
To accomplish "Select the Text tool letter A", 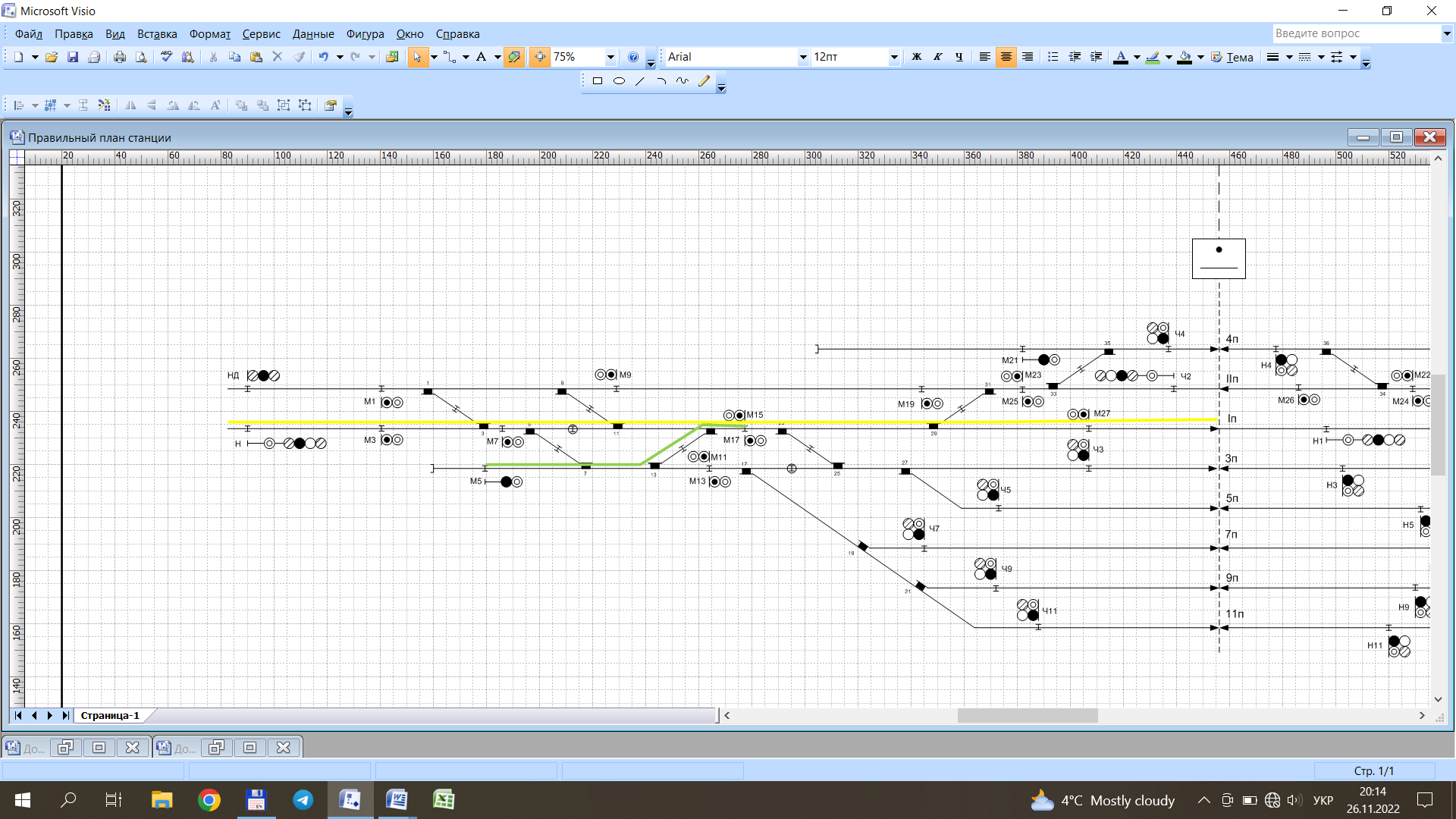I will (x=481, y=57).
